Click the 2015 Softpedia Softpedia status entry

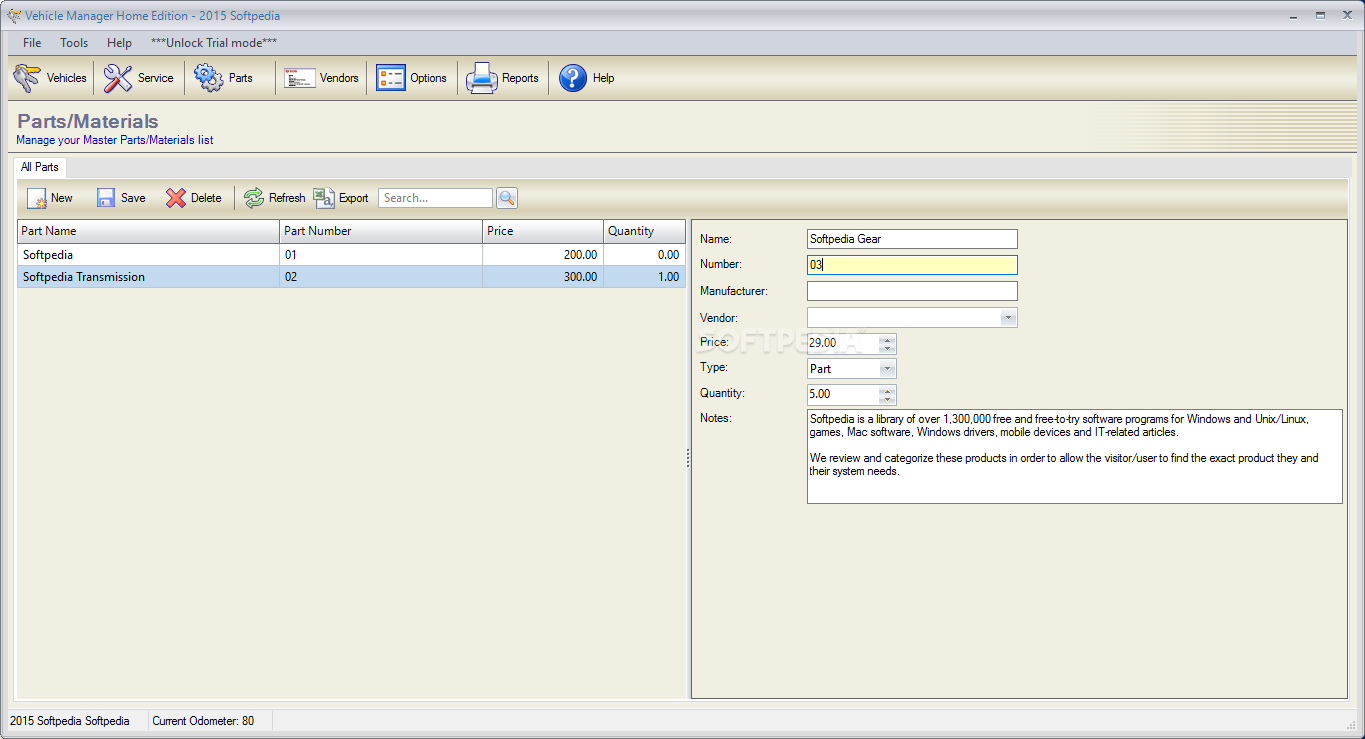69,721
